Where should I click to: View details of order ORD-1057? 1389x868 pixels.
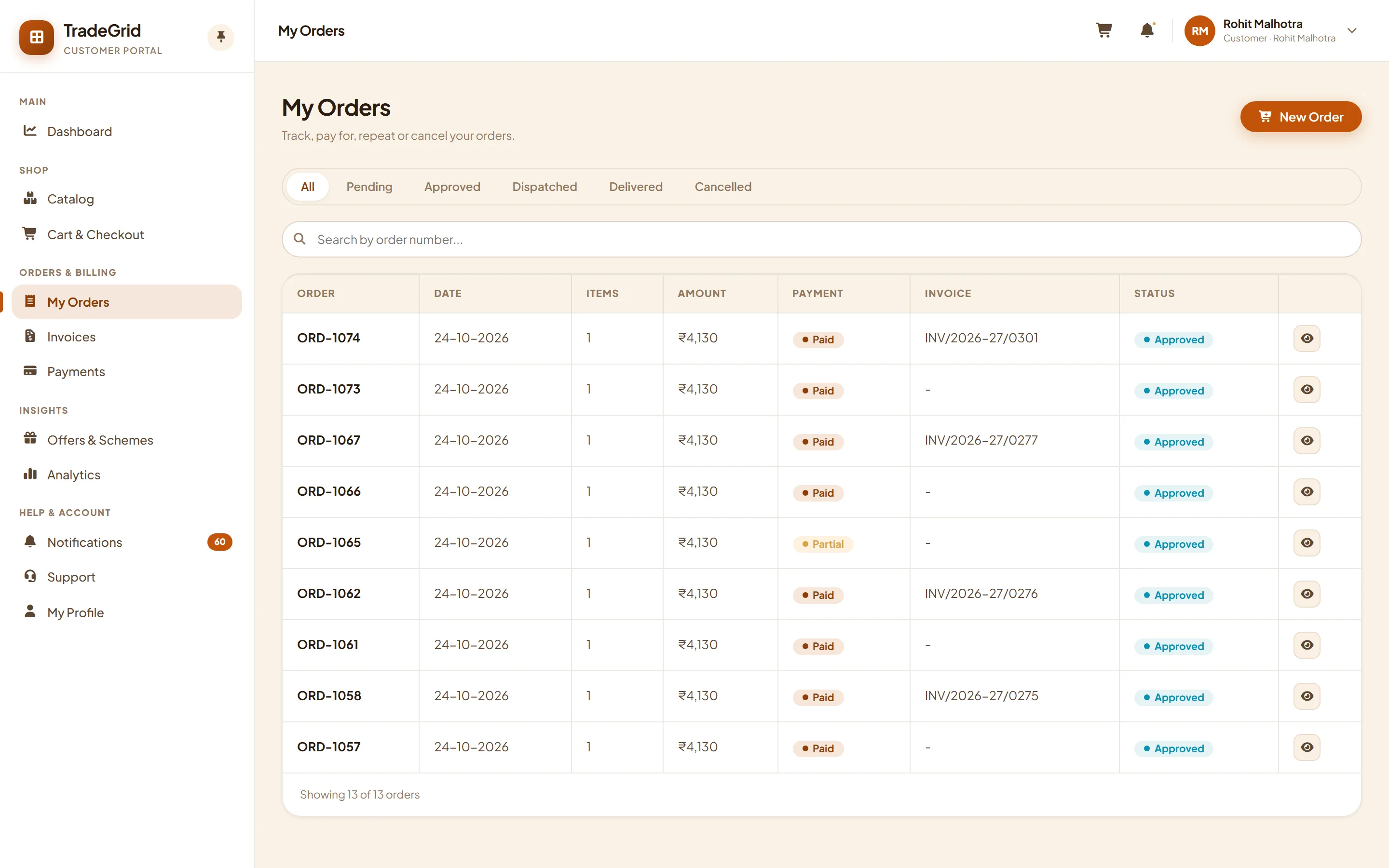pos(1307,747)
